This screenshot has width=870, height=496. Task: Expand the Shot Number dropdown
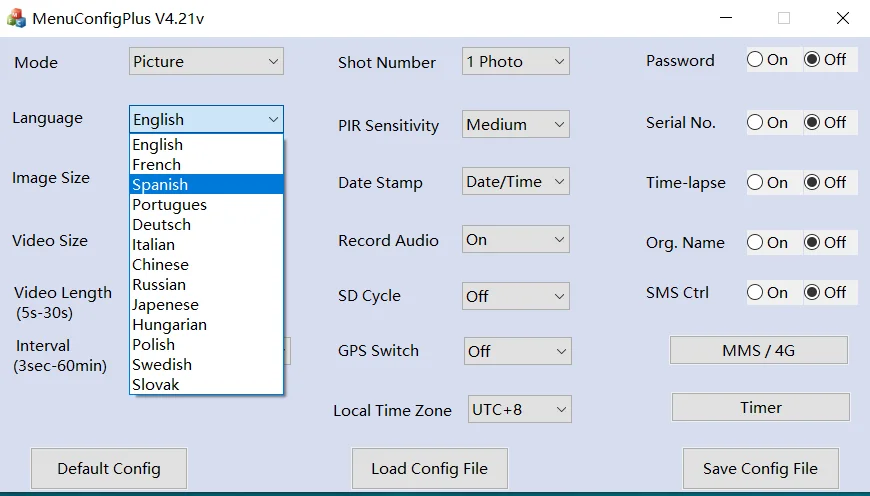(515, 62)
